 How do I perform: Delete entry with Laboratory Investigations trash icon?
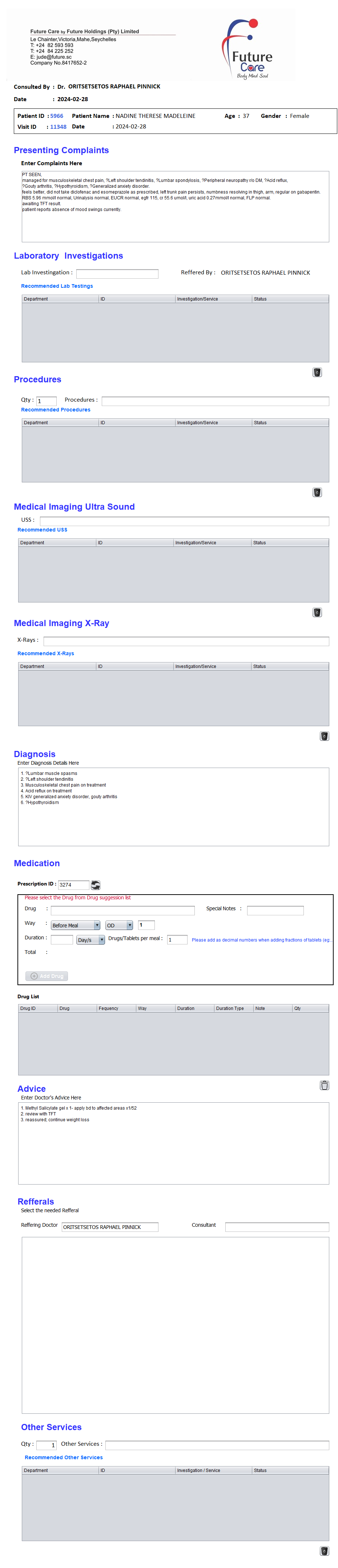(317, 372)
